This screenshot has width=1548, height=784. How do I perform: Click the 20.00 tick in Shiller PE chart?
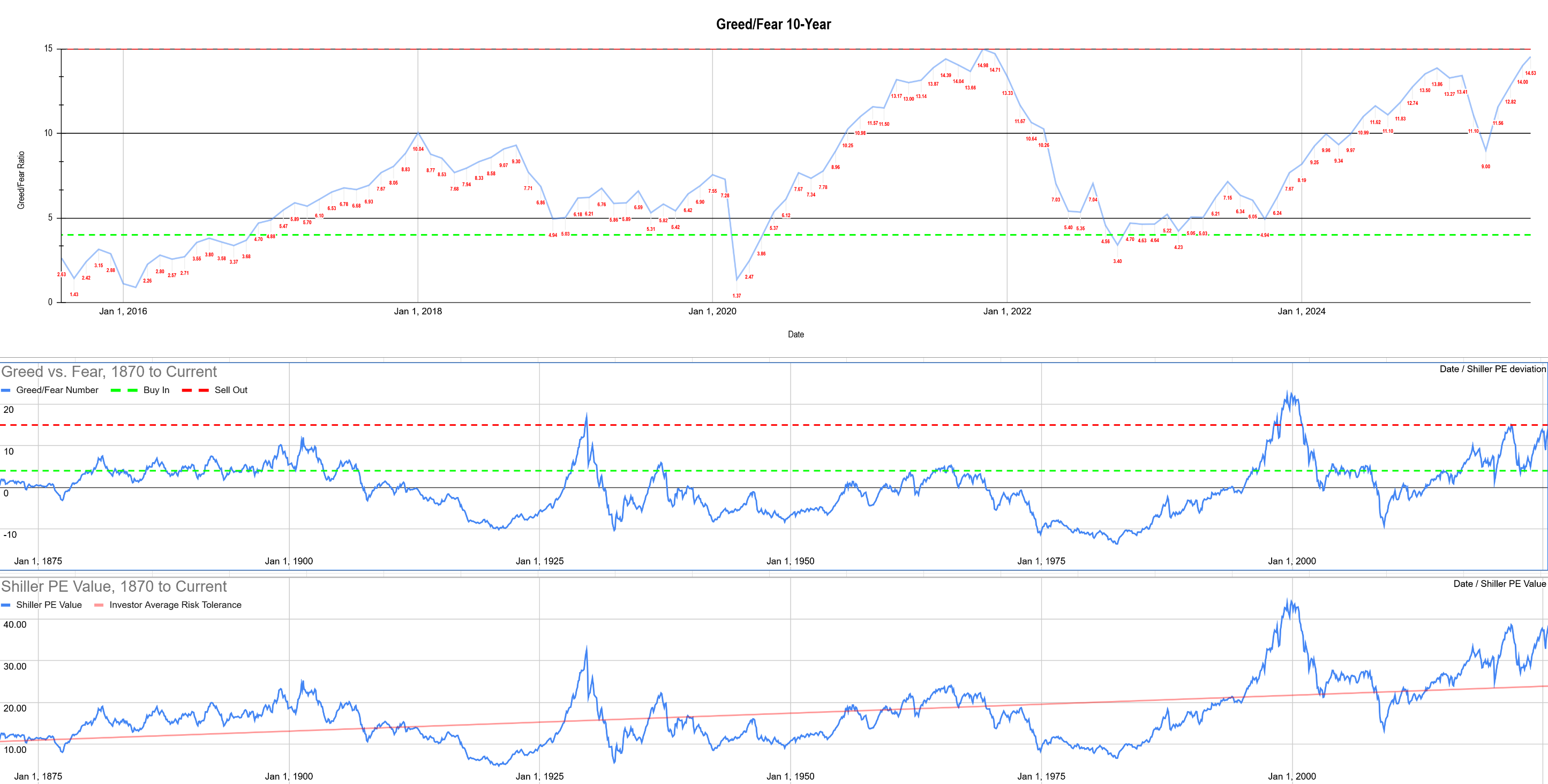[x=15, y=708]
